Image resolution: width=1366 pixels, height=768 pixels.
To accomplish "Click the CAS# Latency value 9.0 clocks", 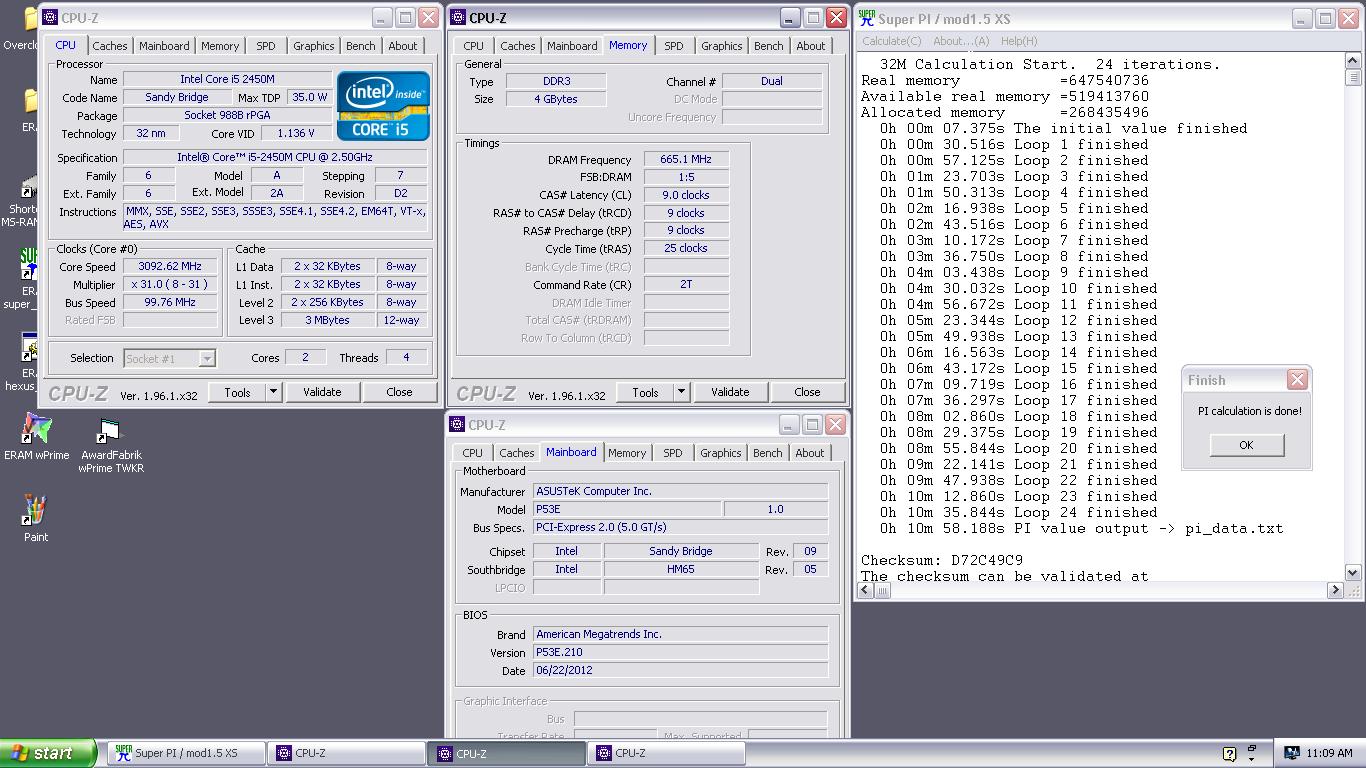I will click(686, 196).
